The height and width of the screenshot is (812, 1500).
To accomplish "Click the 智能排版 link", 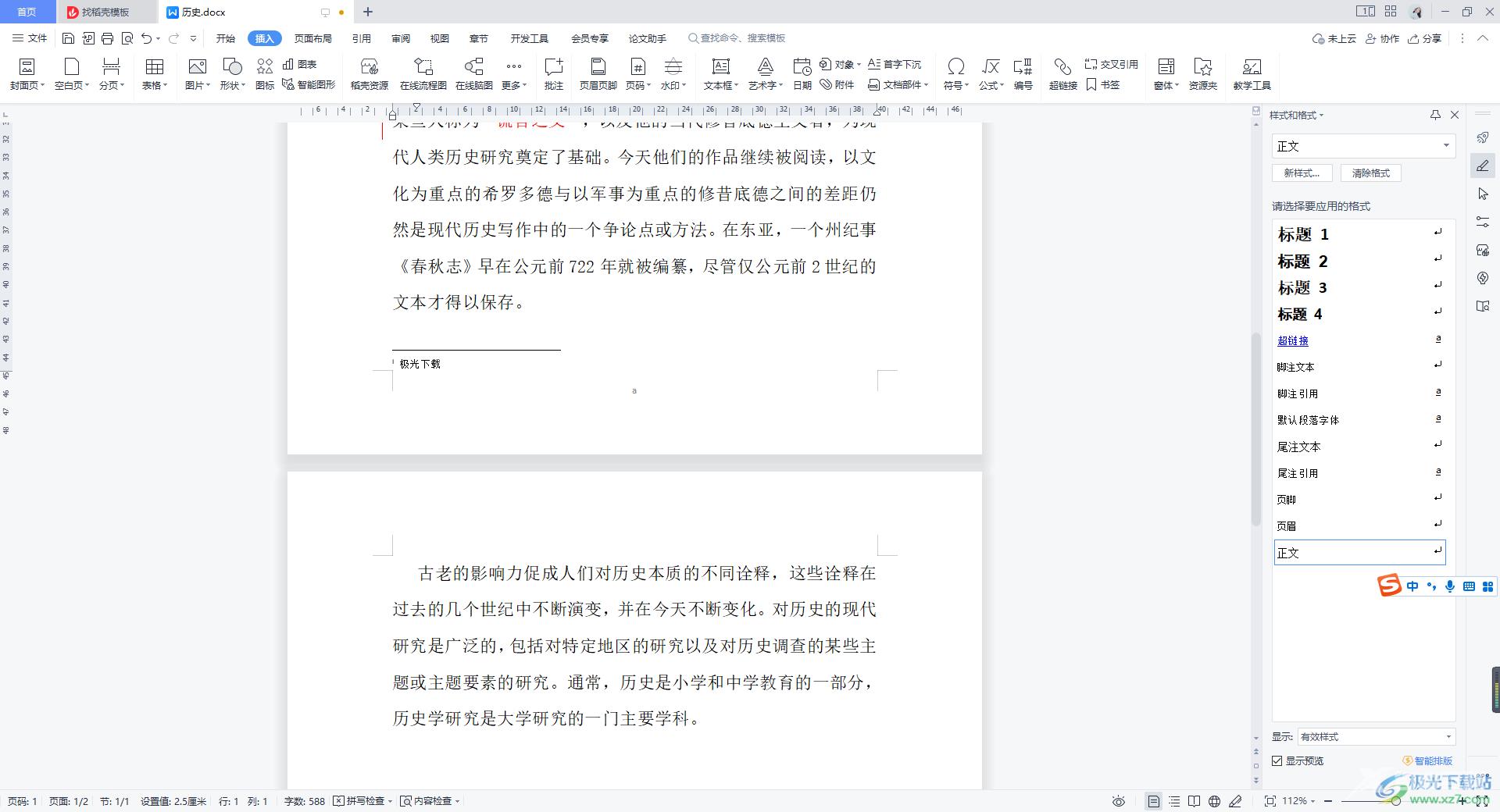I will (1428, 760).
